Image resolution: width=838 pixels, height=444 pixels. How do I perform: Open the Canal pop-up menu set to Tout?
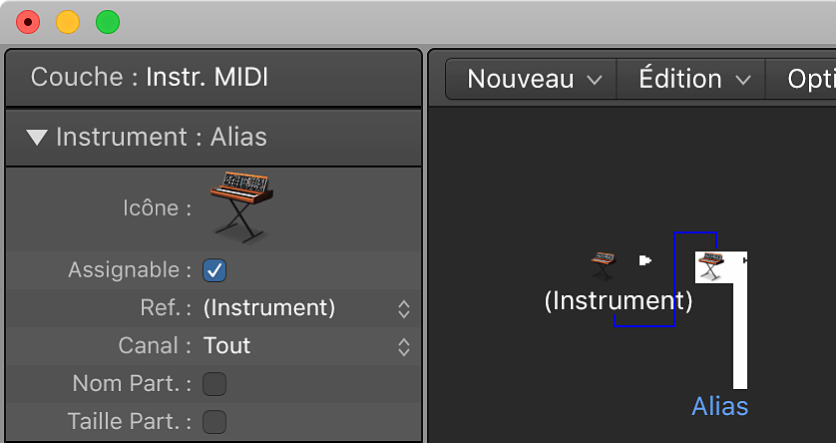[306, 346]
